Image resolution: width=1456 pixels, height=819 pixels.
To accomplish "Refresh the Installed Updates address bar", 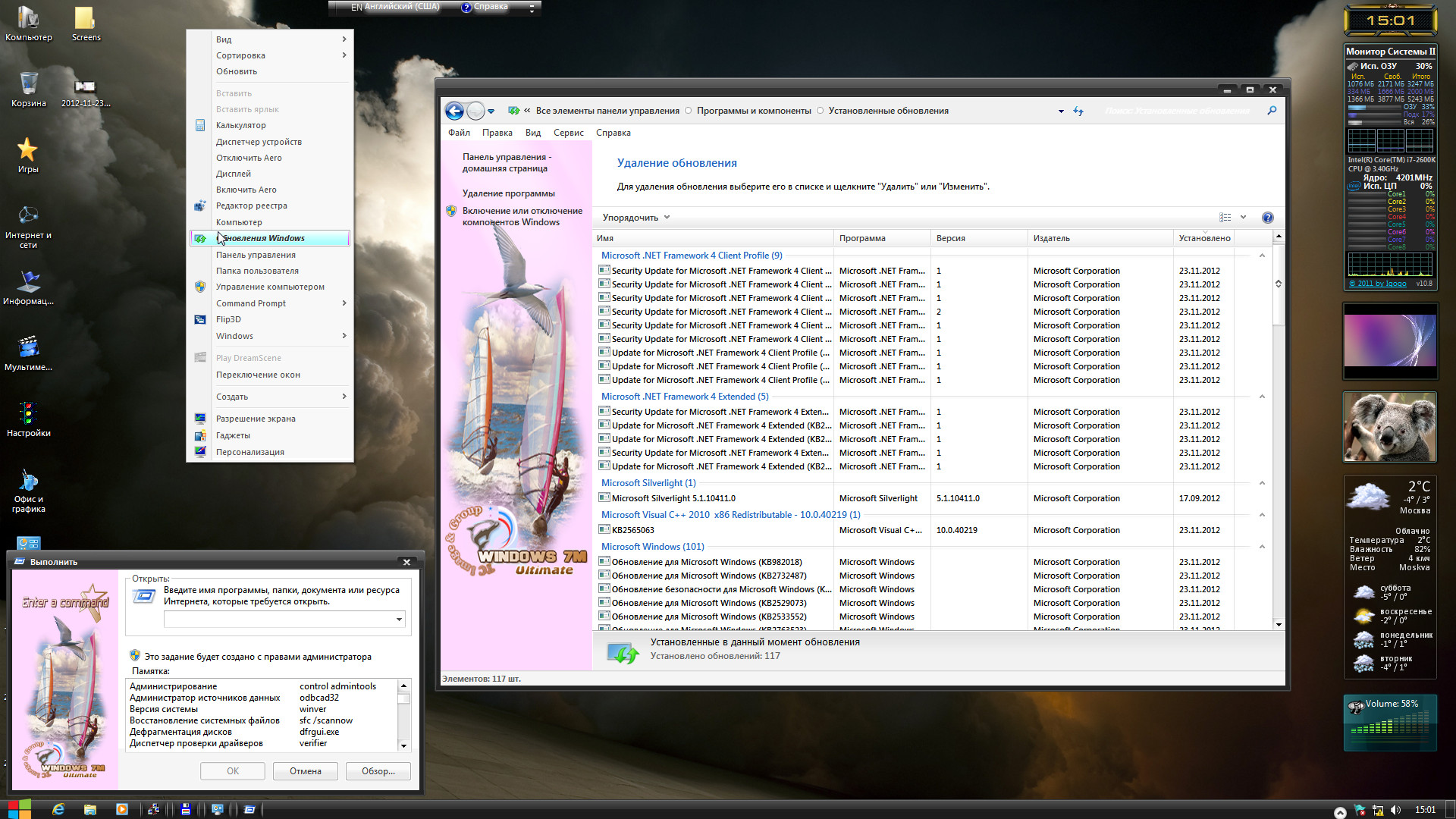I will click(1078, 111).
